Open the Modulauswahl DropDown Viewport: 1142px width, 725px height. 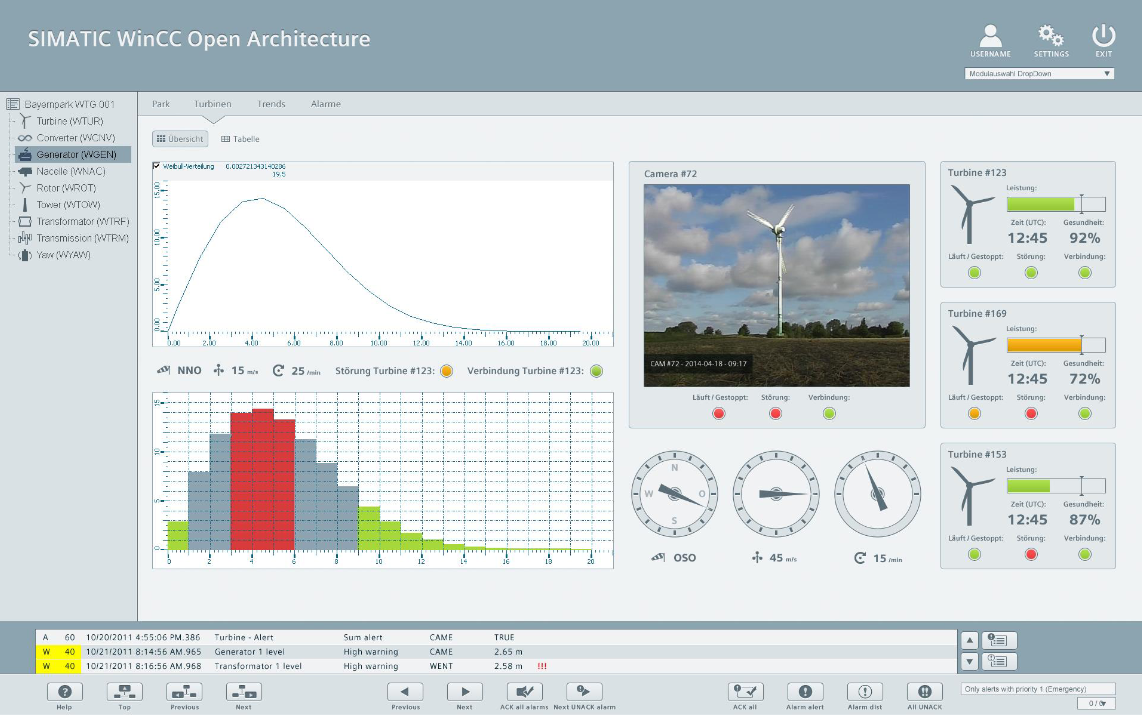(x=1039, y=73)
